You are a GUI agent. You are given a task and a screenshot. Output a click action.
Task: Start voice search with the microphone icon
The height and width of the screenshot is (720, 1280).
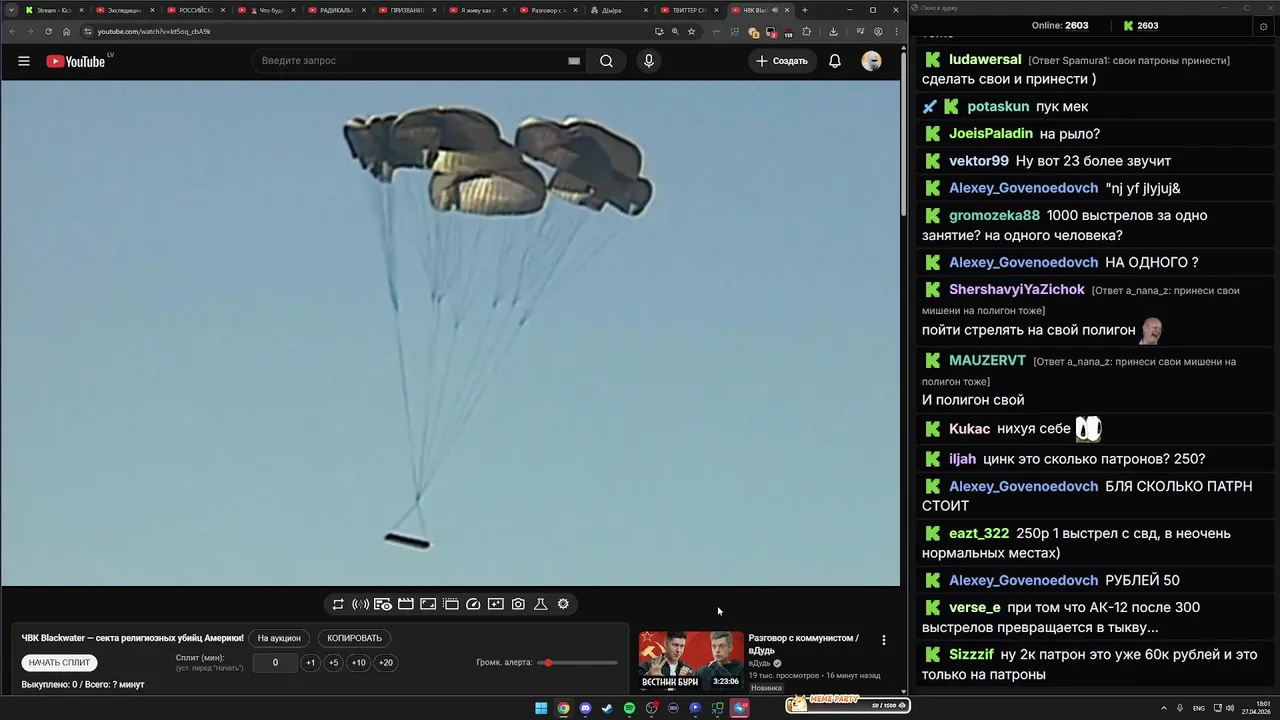coord(649,61)
